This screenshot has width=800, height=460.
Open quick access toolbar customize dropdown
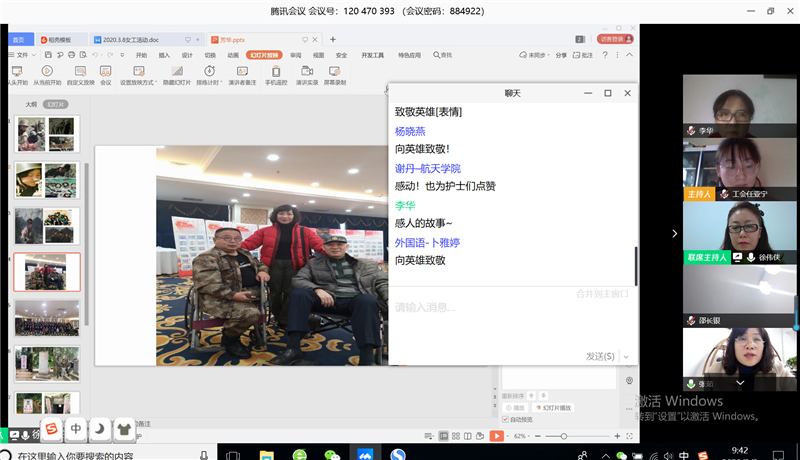[122, 55]
